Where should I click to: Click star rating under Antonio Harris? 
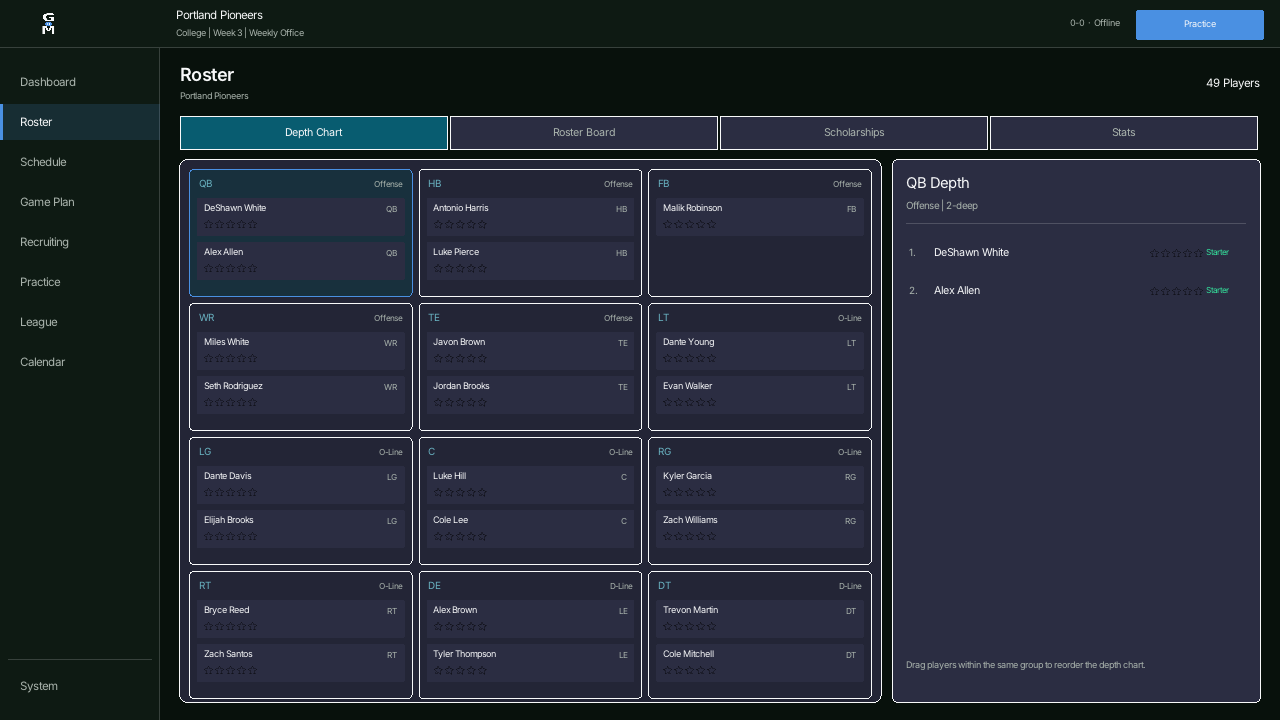click(460, 225)
